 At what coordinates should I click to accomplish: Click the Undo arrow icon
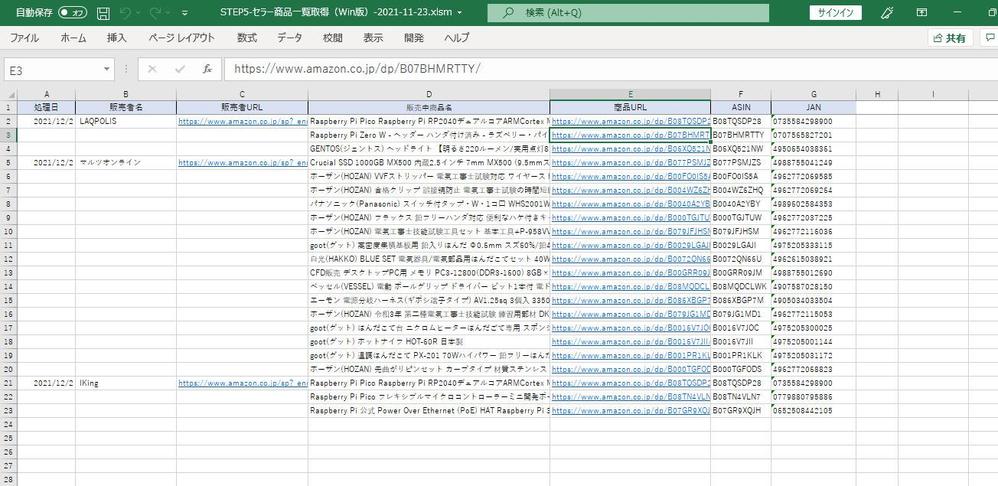(125, 13)
